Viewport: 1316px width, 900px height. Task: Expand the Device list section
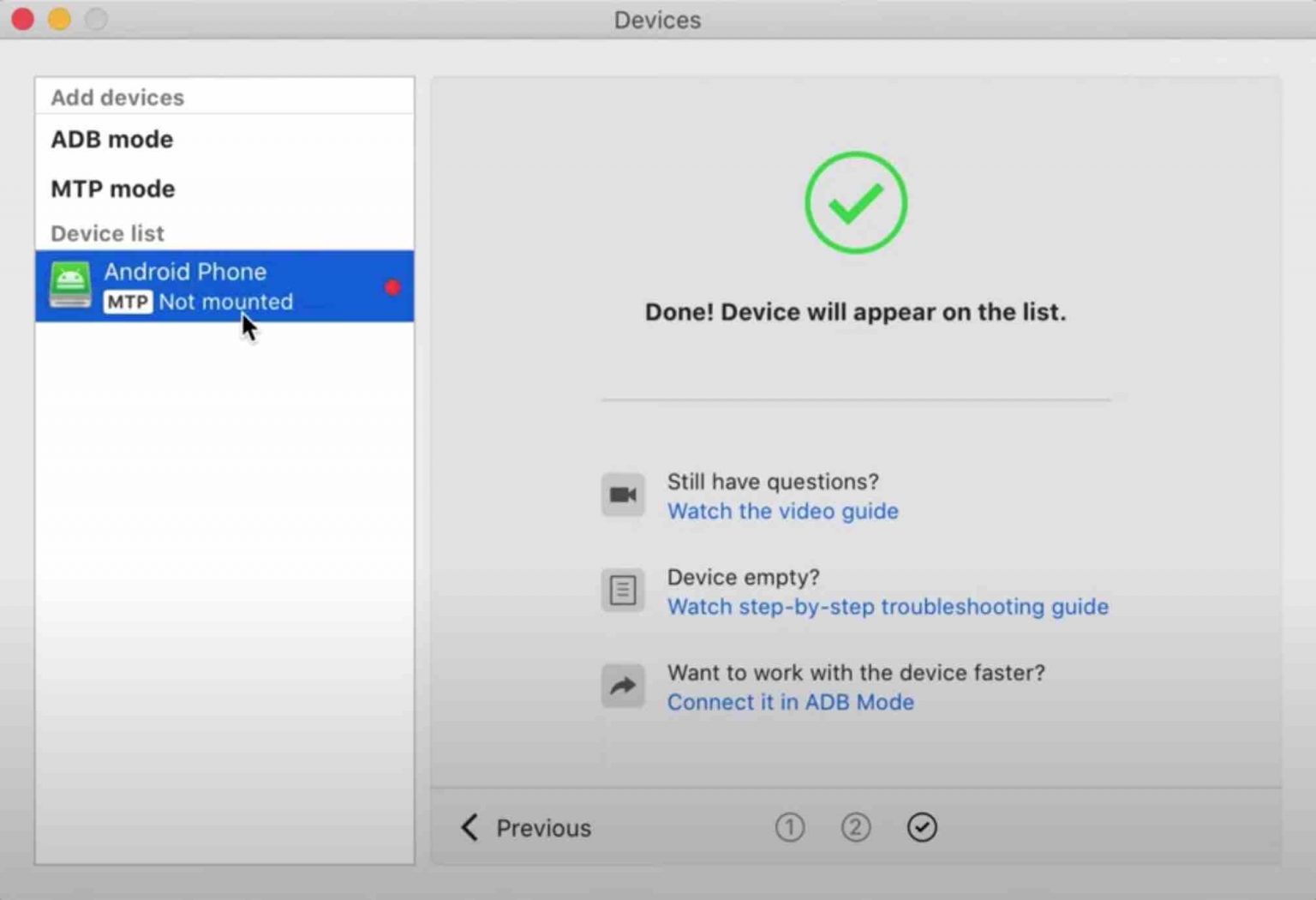tap(106, 233)
